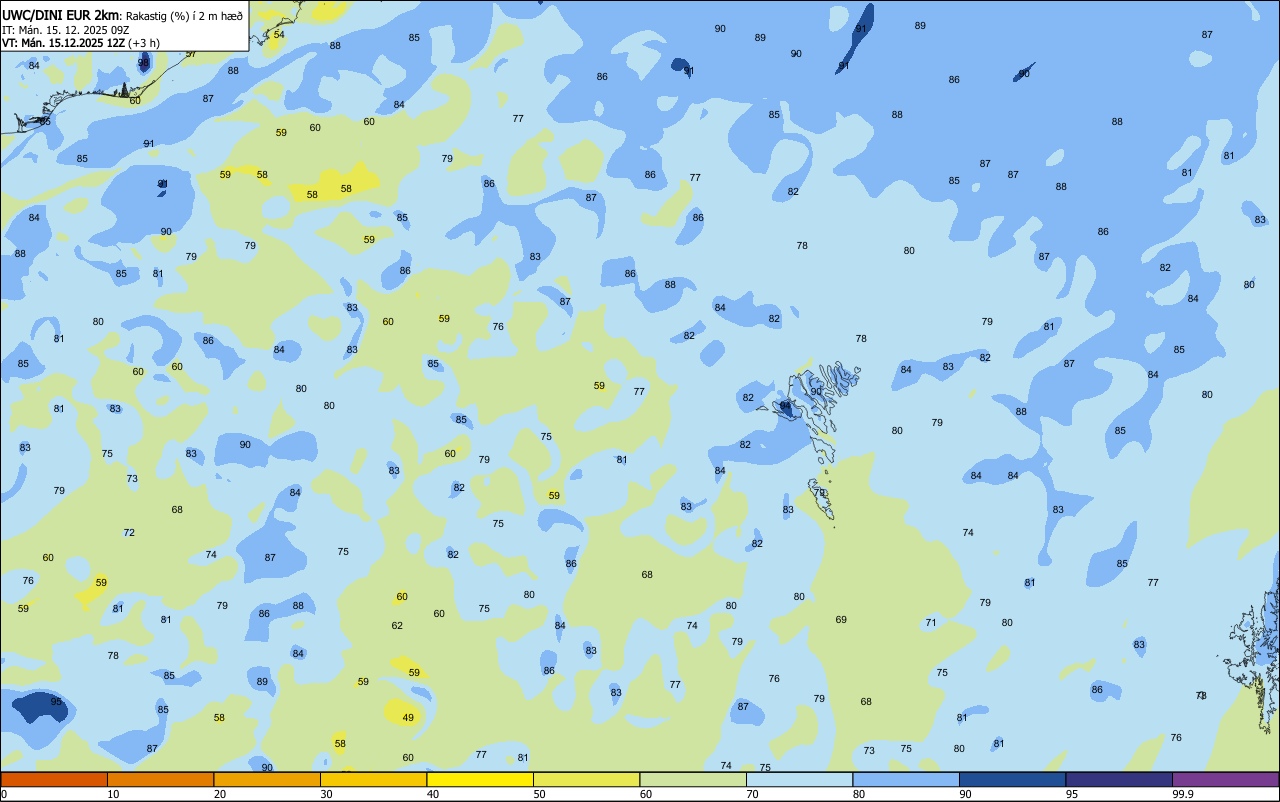Click the legend scale tick label "99.9"
1280x802 pixels.
click(1183, 794)
